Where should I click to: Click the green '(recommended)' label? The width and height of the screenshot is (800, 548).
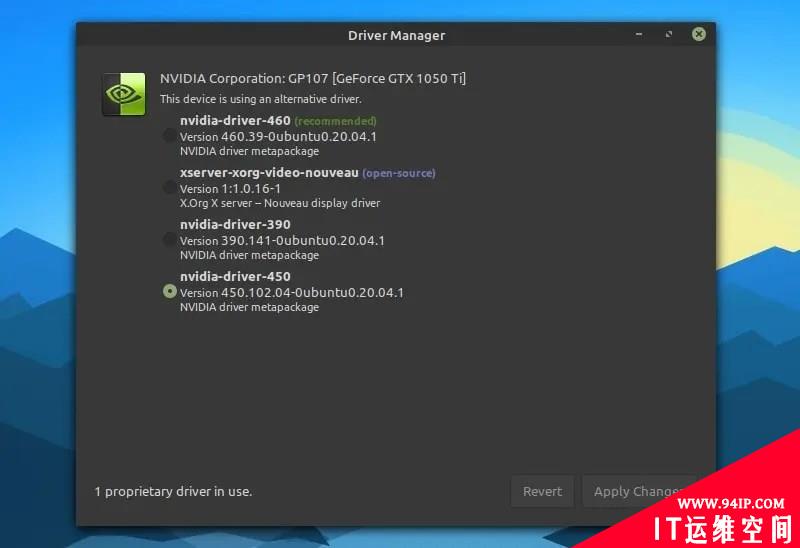(x=336, y=121)
